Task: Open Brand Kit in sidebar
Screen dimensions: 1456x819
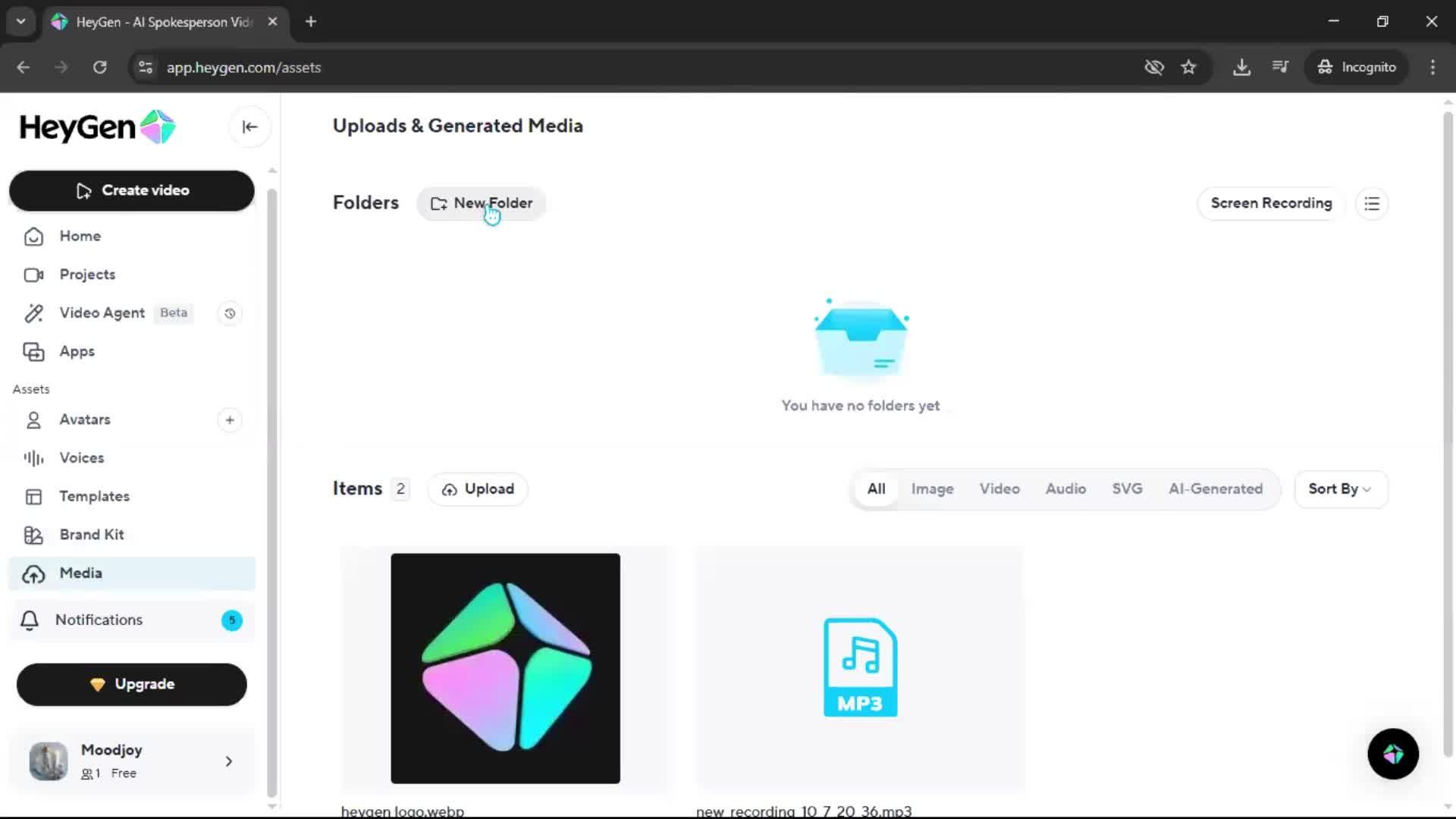Action: pyautogui.click(x=92, y=535)
